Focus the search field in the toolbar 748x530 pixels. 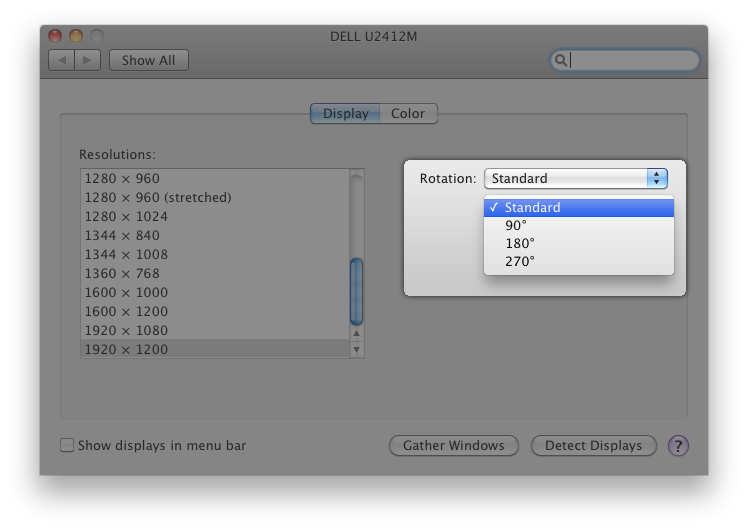click(624, 60)
